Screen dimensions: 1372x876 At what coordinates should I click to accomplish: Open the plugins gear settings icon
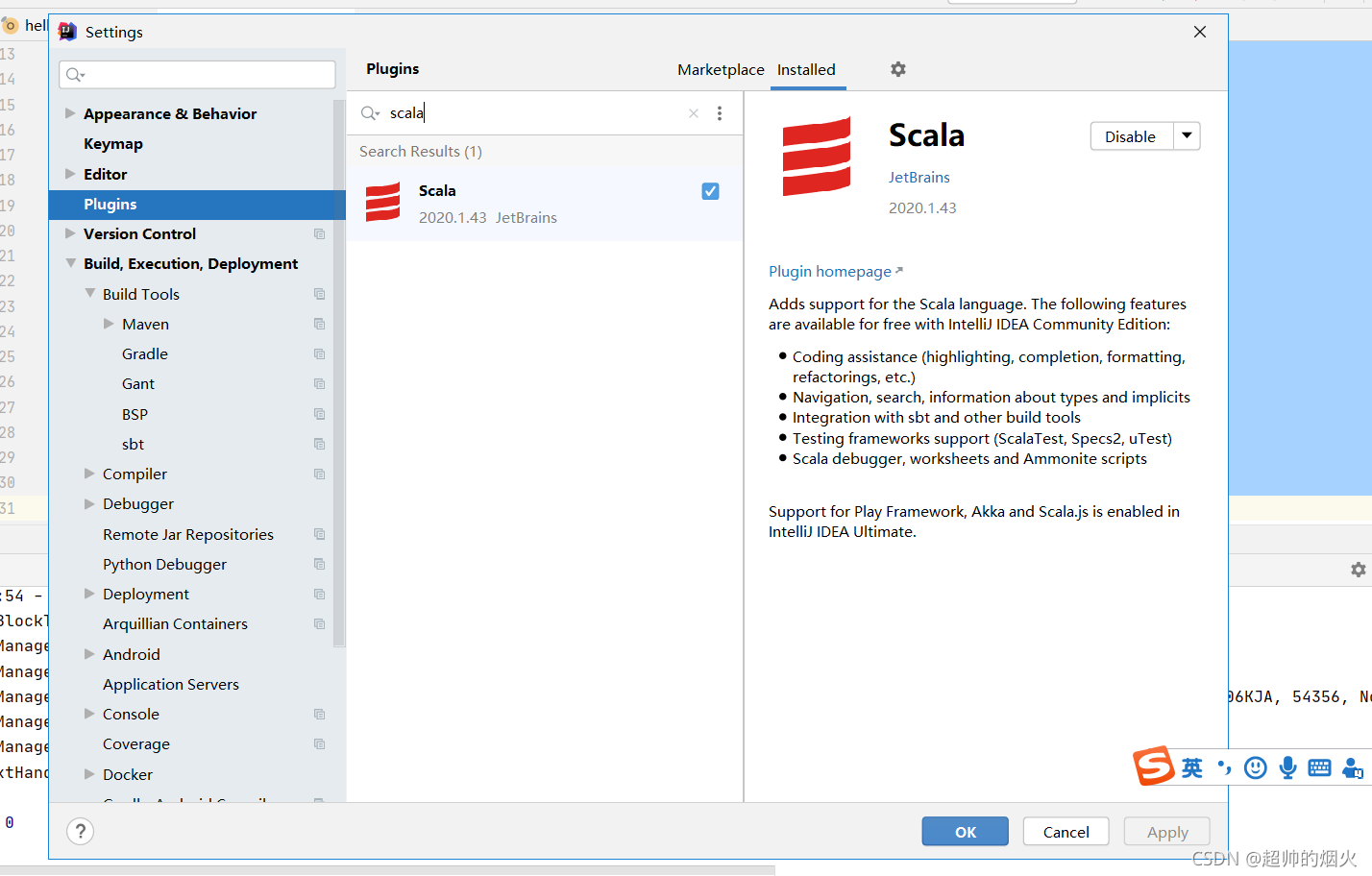[898, 69]
